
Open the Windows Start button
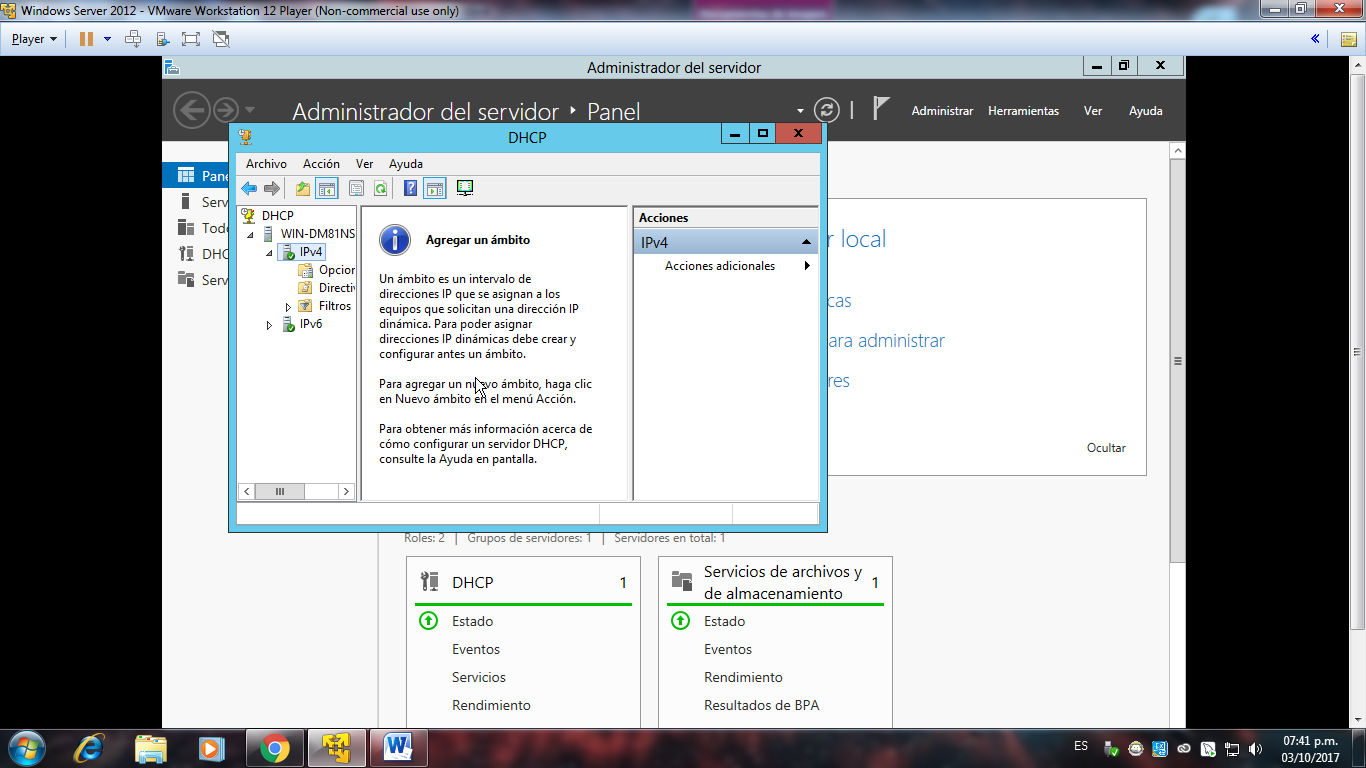25,747
